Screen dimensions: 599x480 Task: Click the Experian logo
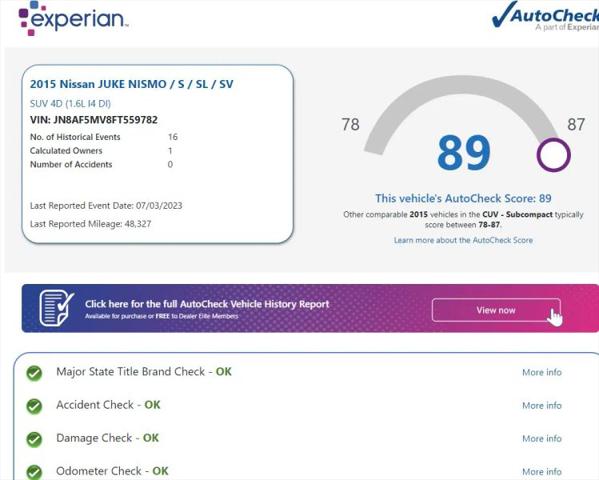tap(73, 18)
